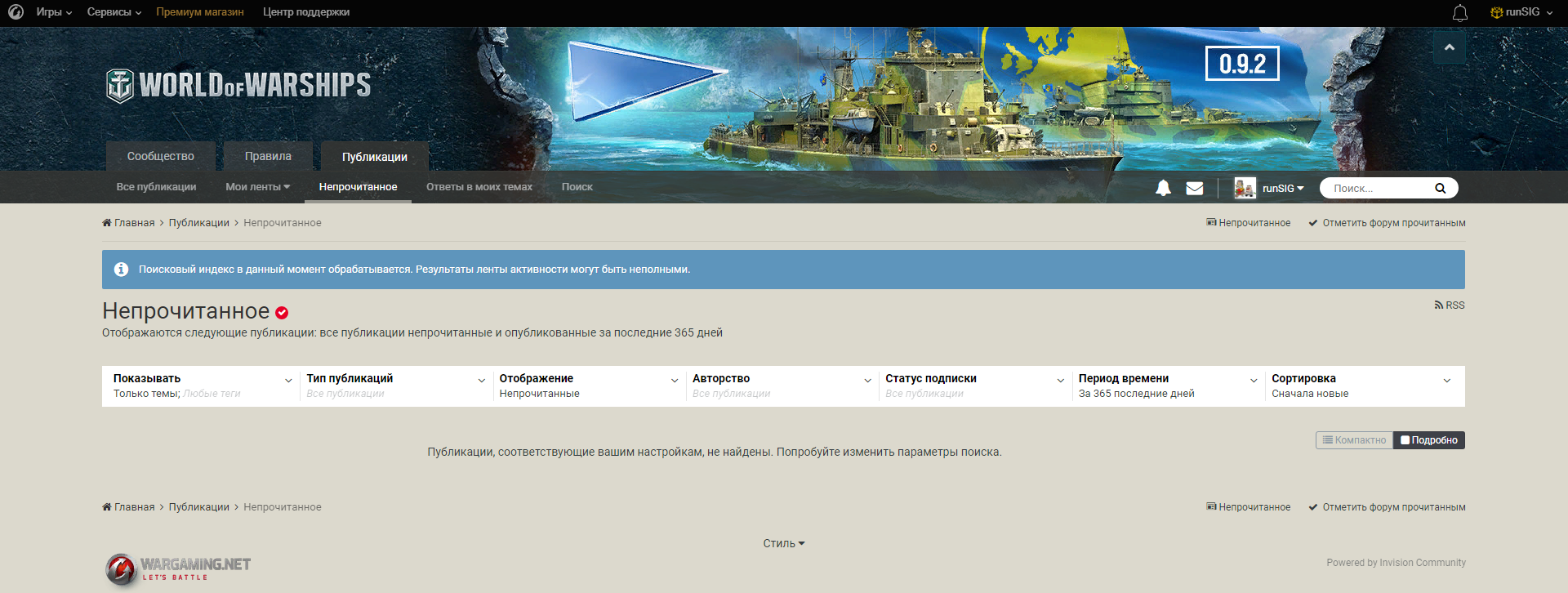The width and height of the screenshot is (1568, 593).
Task: Open the Поиск navigation item
Action: [x=577, y=187]
